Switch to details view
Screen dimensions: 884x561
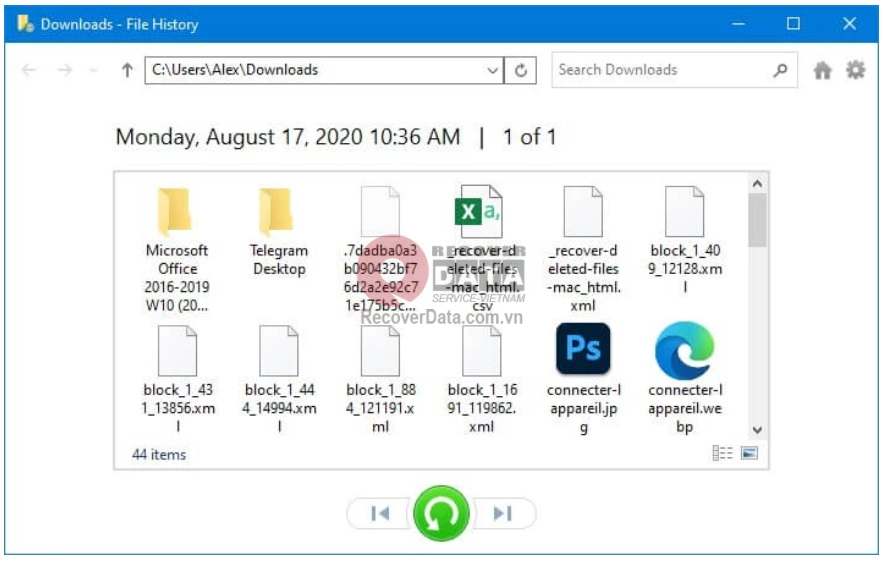pyautogui.click(x=722, y=453)
